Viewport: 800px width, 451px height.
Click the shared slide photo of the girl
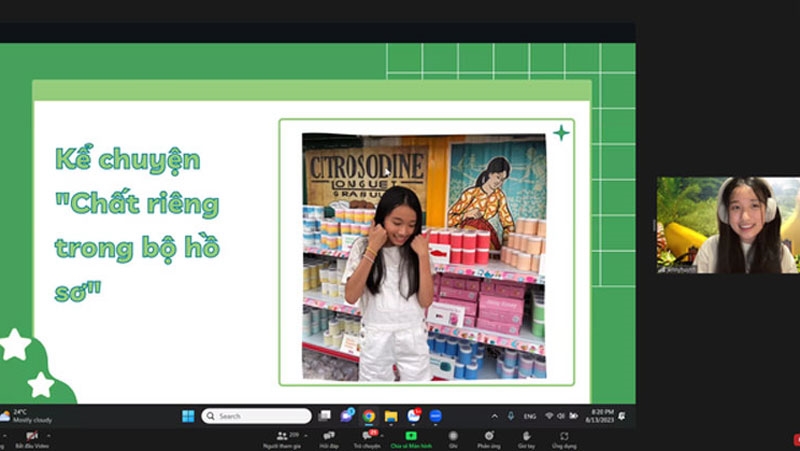(424, 257)
